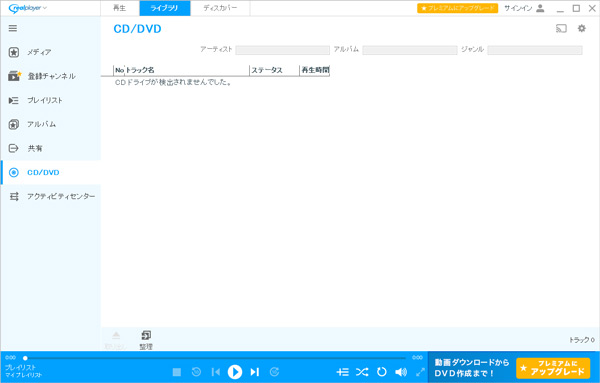
Task: Switch to the ライブラリ tab
Action: [165, 8]
